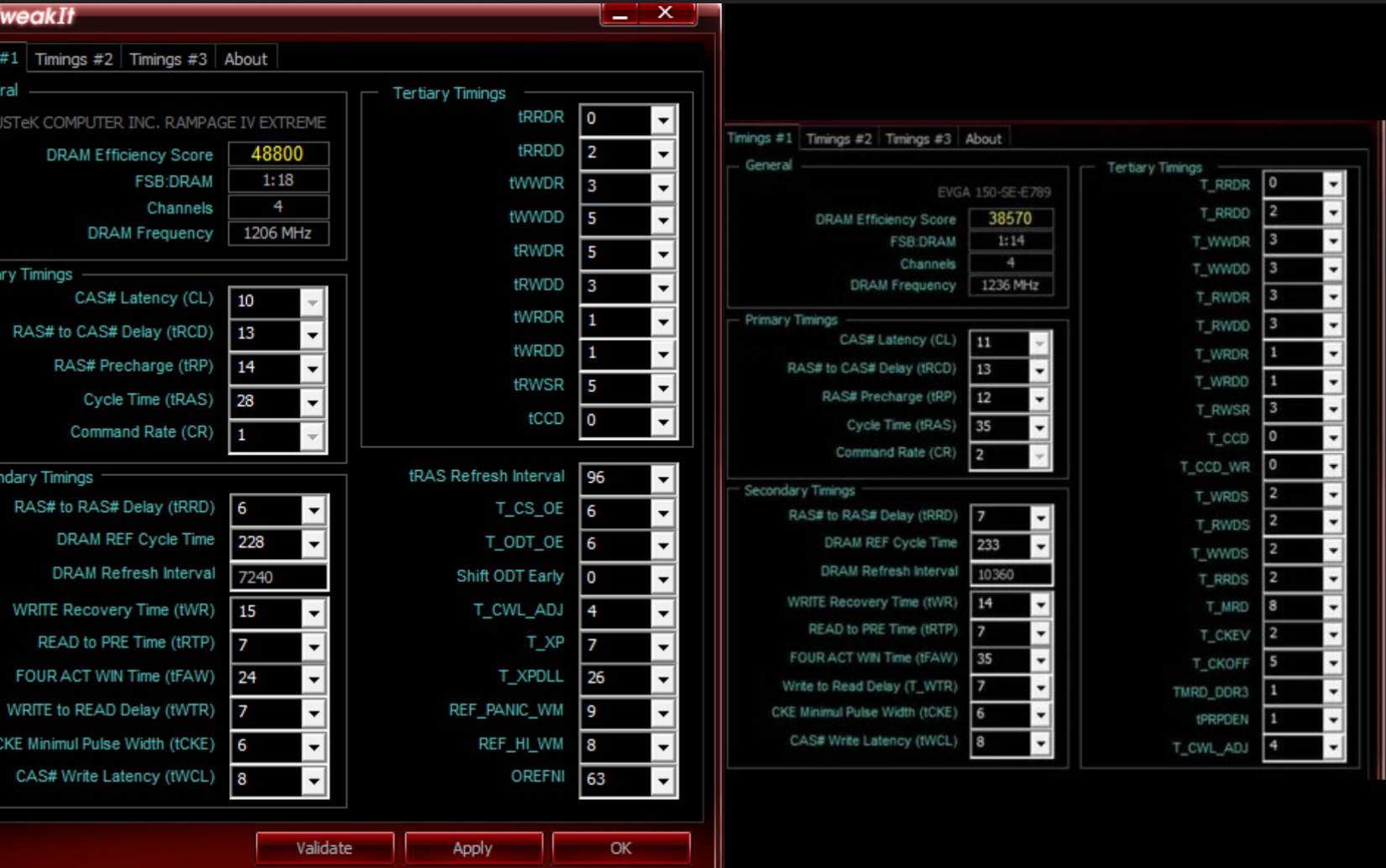
Task: Expand the RAS# Precharge (tRP) dropdown arrow
Action: (x=312, y=369)
